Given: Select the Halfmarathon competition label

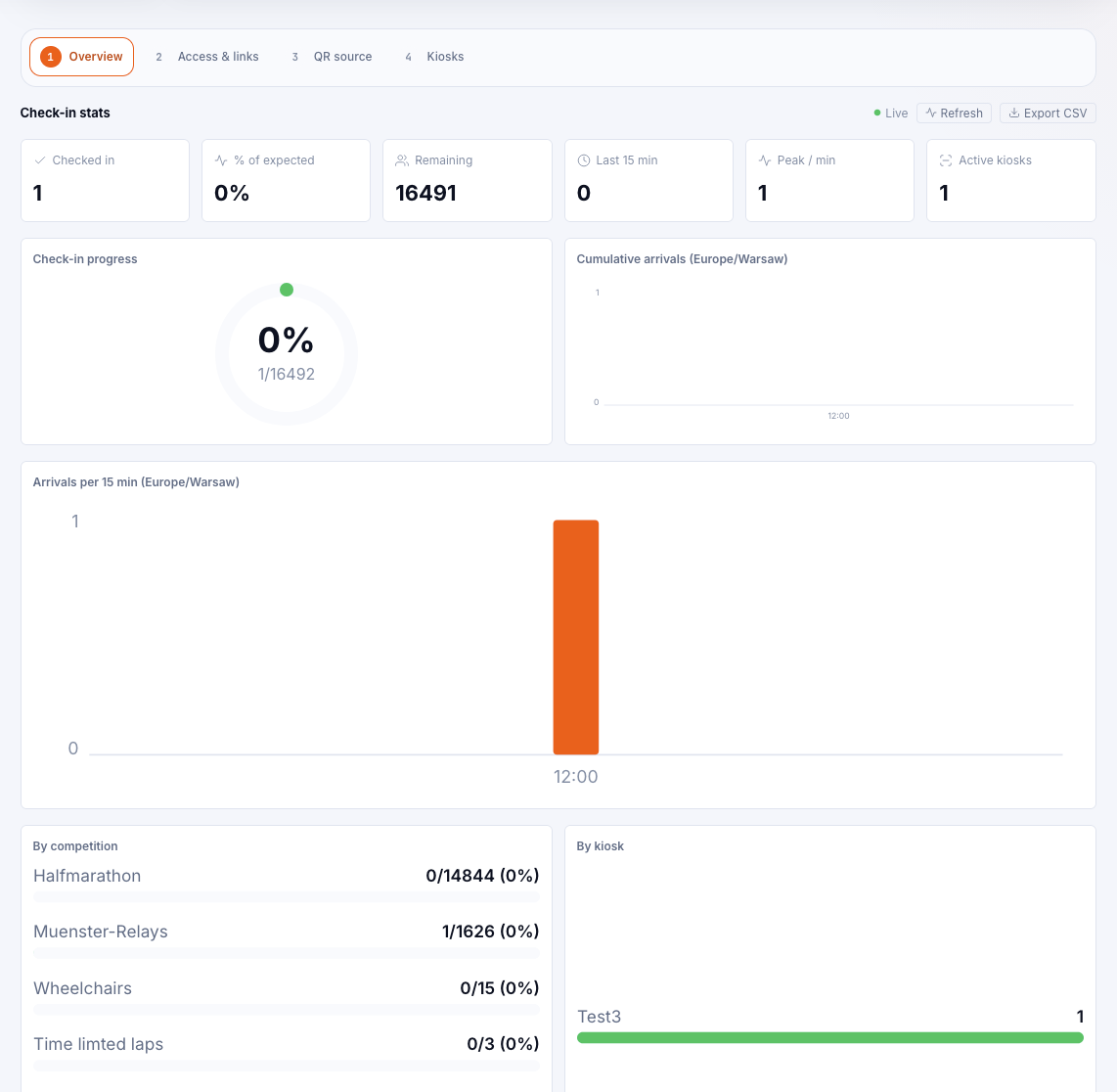Looking at the screenshot, I should pos(87,876).
